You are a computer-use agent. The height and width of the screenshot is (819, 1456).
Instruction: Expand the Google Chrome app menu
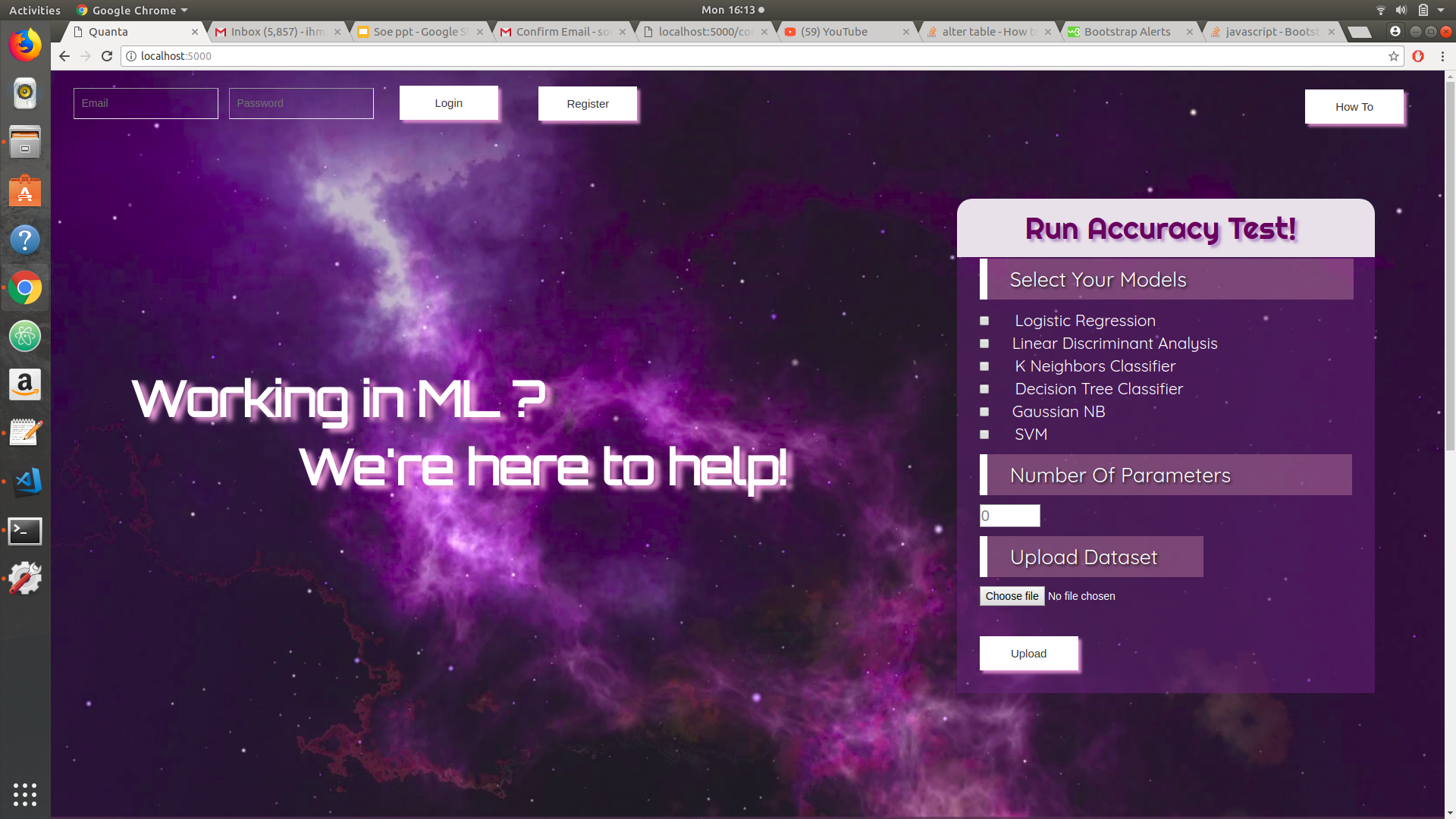[133, 10]
